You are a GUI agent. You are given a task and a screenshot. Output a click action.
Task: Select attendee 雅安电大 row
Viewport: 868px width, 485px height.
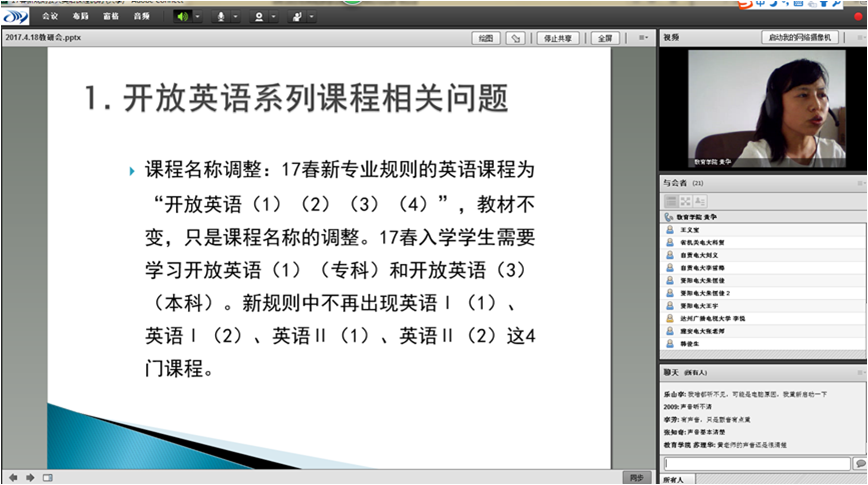763,331
